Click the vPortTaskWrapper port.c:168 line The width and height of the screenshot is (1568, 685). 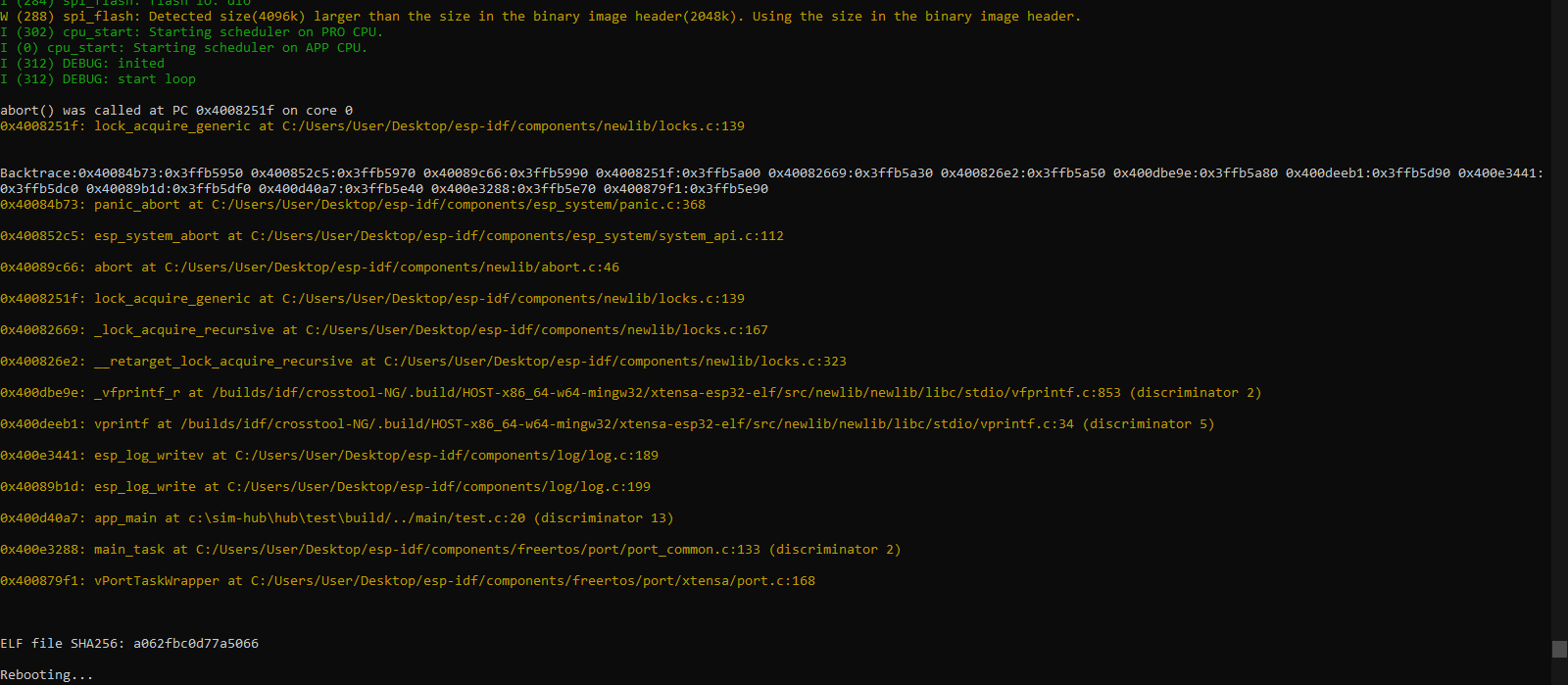point(408,581)
